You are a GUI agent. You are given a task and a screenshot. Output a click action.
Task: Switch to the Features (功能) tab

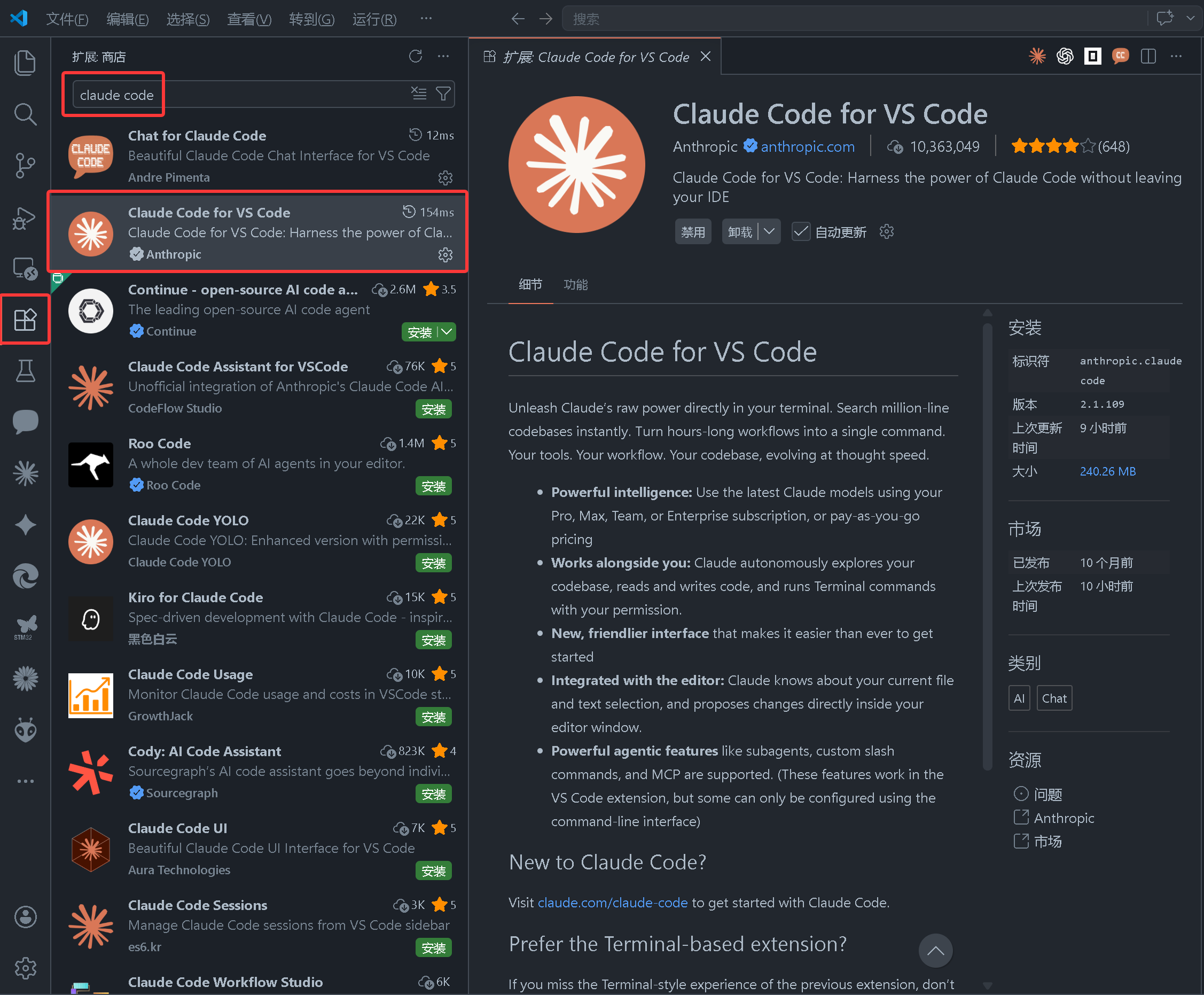[x=576, y=285]
